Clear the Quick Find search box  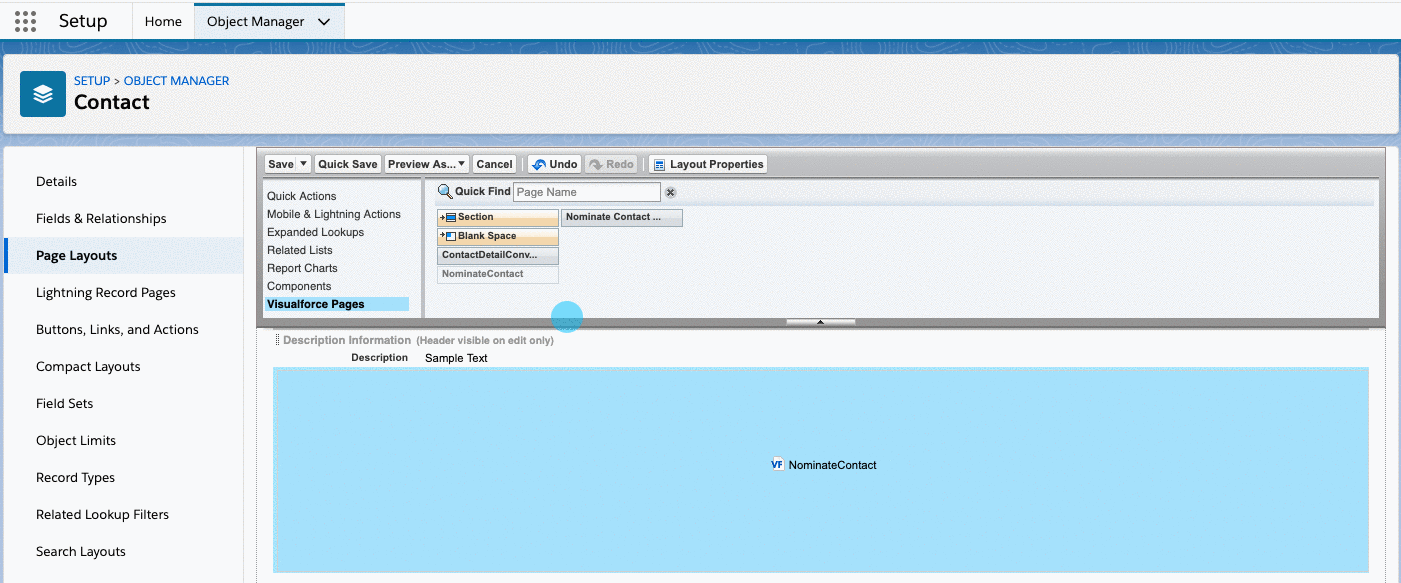click(x=671, y=192)
